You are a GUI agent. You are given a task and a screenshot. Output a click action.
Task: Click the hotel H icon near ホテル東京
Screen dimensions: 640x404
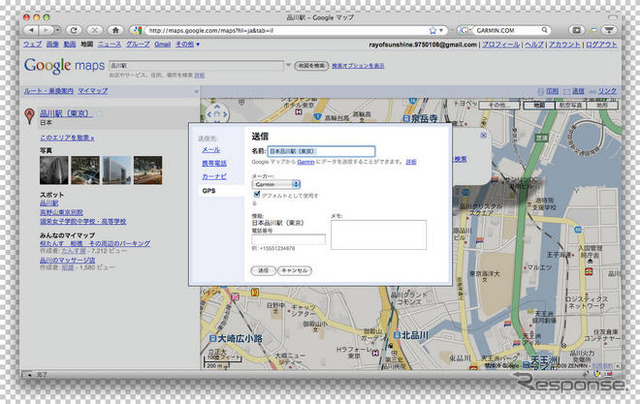(299, 111)
